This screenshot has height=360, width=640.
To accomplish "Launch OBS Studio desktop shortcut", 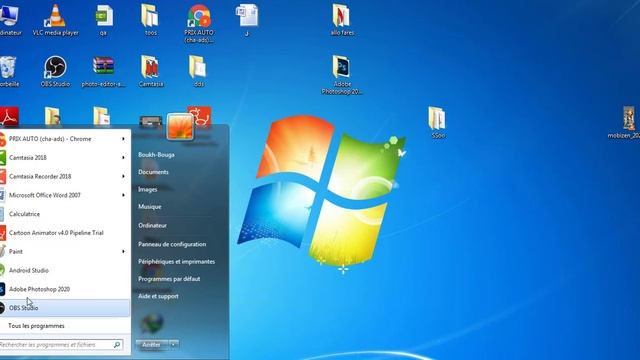I will (56, 71).
